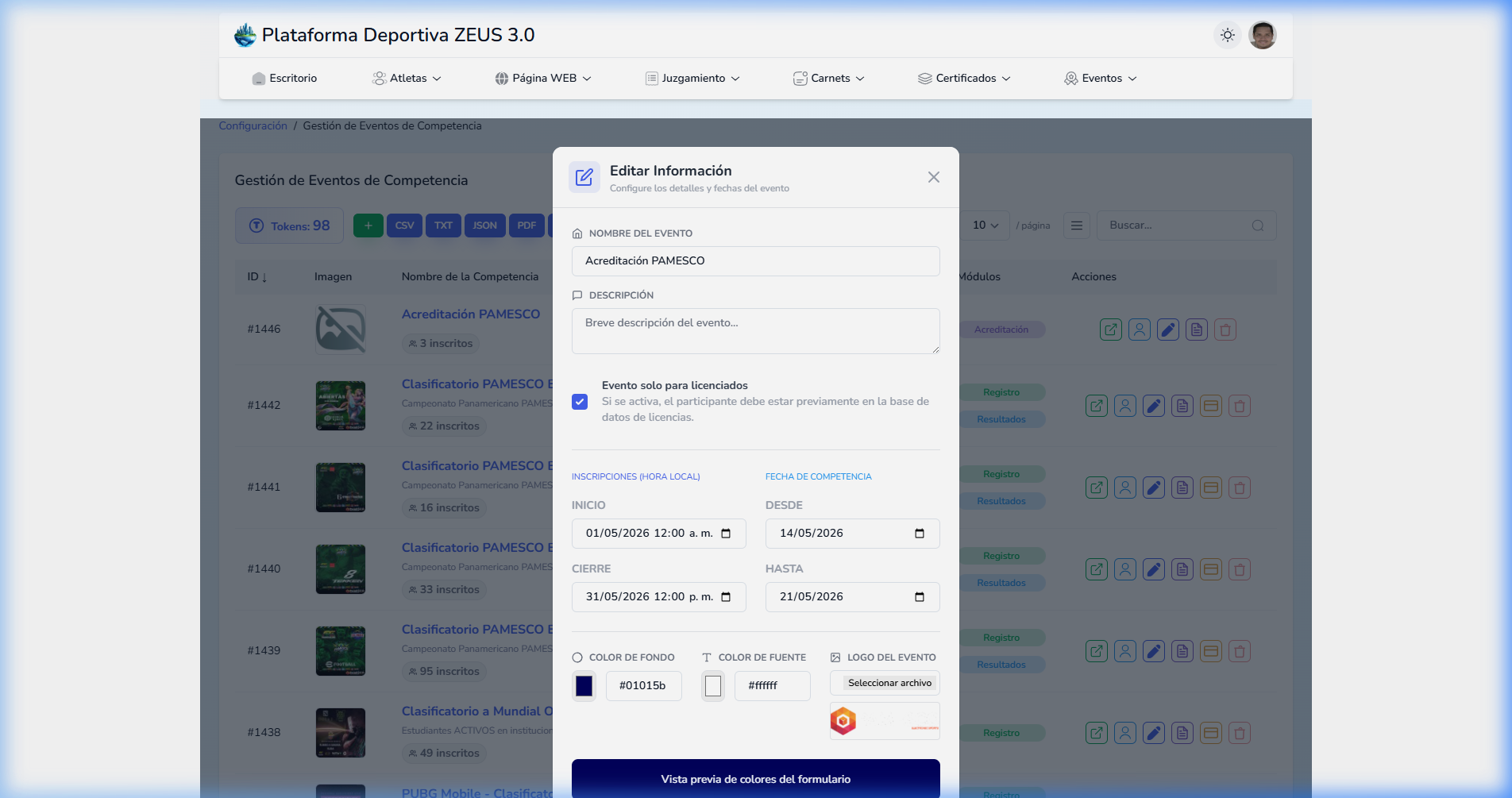The image size is (1512, 798).
Task: Open card payment icon for event #1440
Action: point(1211,569)
